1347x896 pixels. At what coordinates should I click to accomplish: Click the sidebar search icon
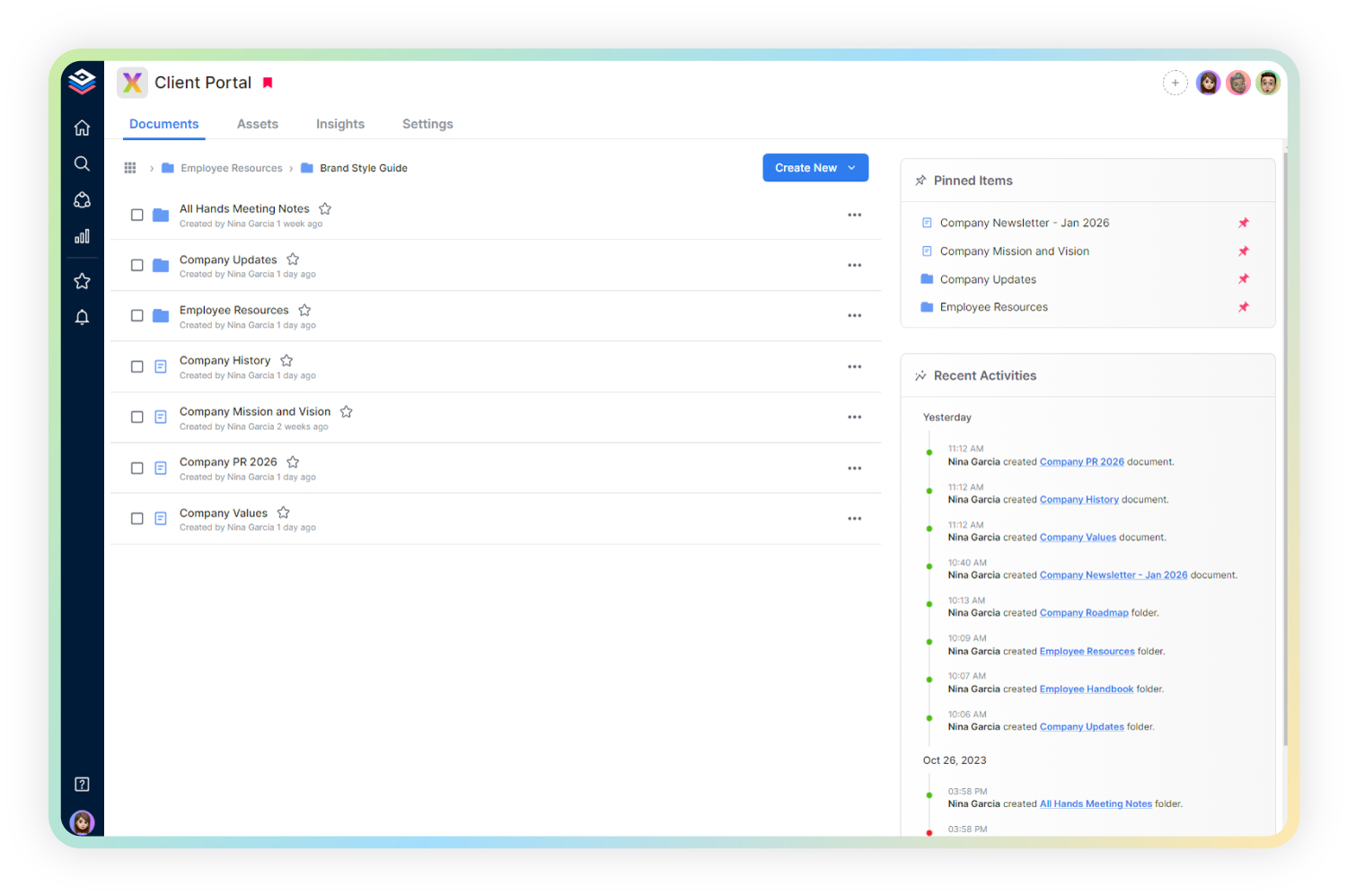pyautogui.click(x=82, y=163)
